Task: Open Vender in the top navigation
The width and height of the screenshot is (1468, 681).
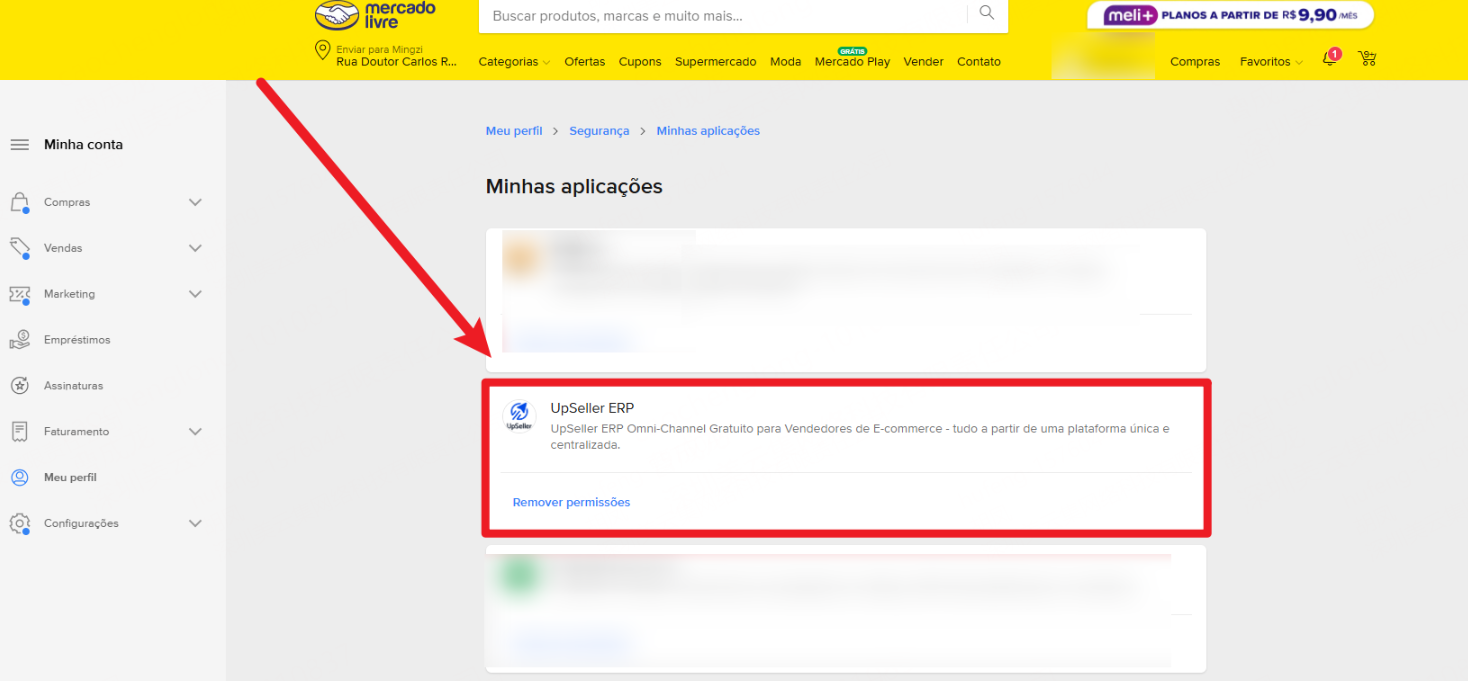Action: pyautogui.click(x=924, y=61)
